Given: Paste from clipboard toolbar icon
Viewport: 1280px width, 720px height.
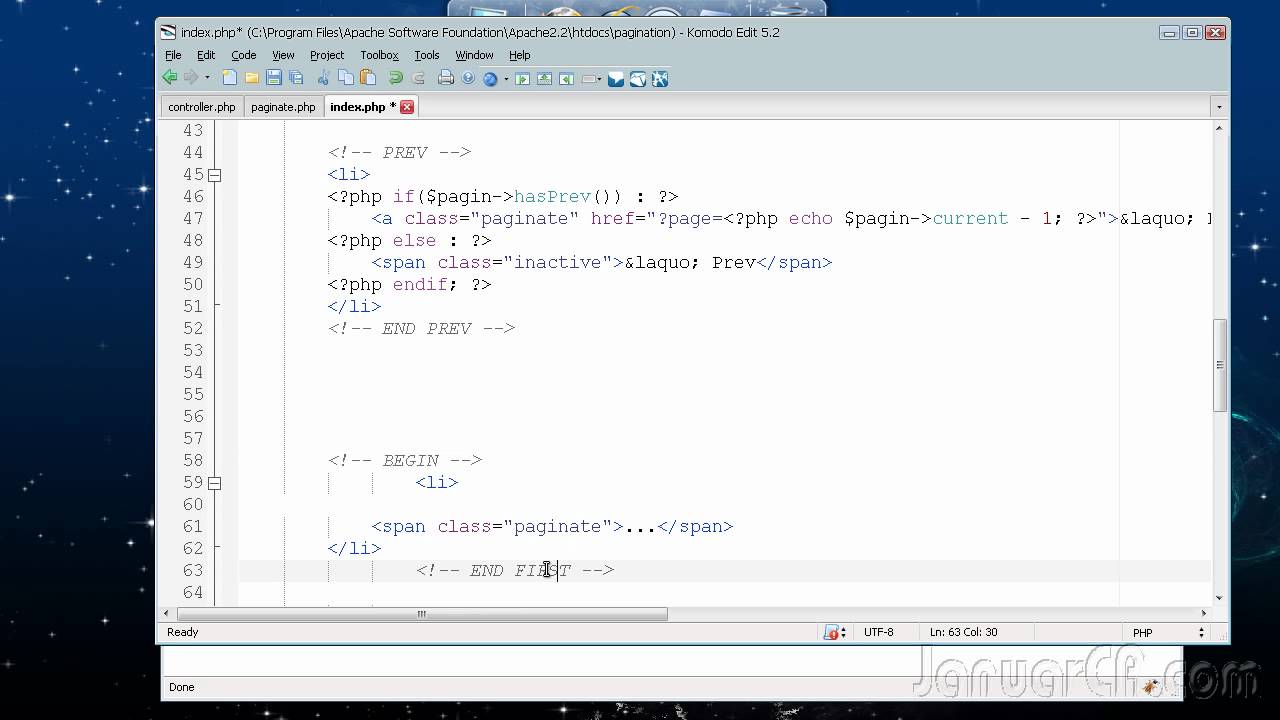Looking at the screenshot, I should tap(368, 78).
